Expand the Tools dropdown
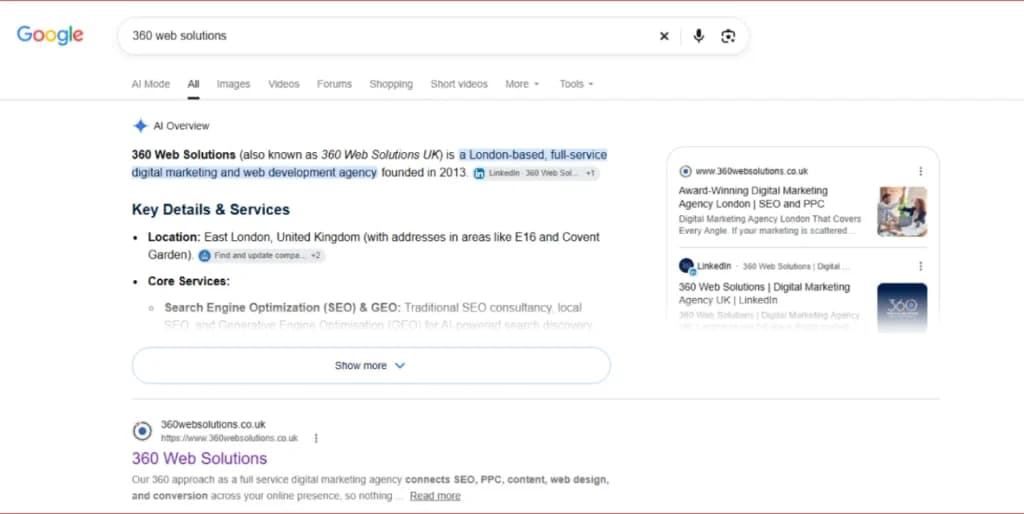The image size is (1024, 514). pyautogui.click(x=577, y=84)
